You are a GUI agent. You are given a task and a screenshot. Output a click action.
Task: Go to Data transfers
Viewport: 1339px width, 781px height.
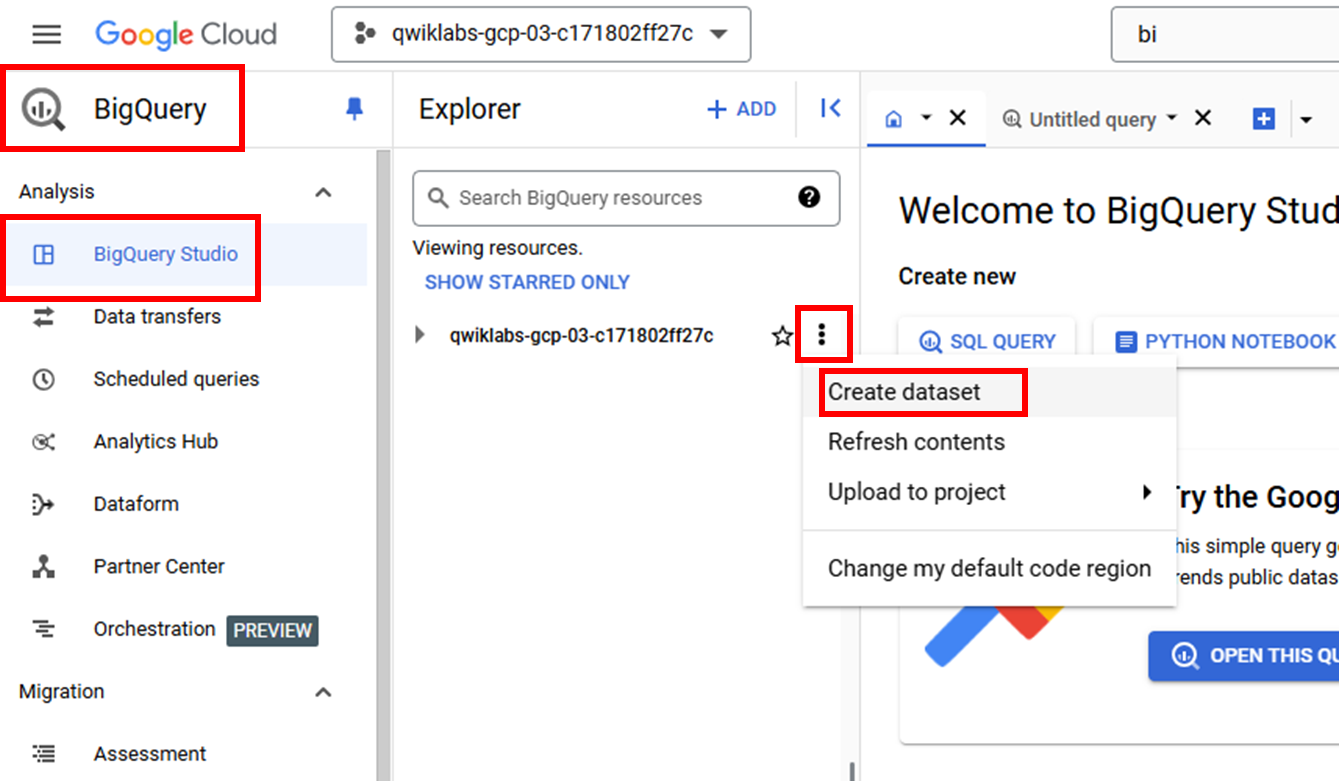click(x=157, y=317)
